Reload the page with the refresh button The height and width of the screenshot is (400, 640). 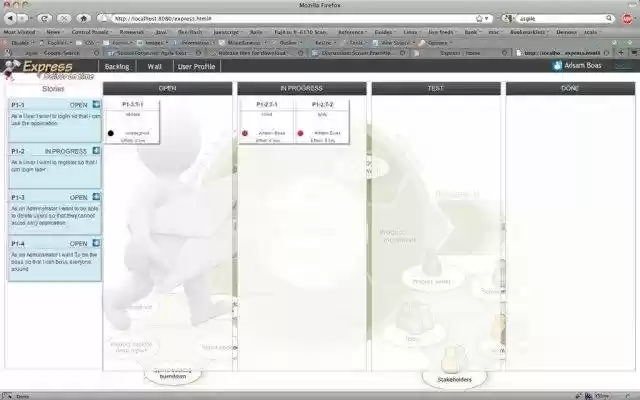[x=44, y=18]
